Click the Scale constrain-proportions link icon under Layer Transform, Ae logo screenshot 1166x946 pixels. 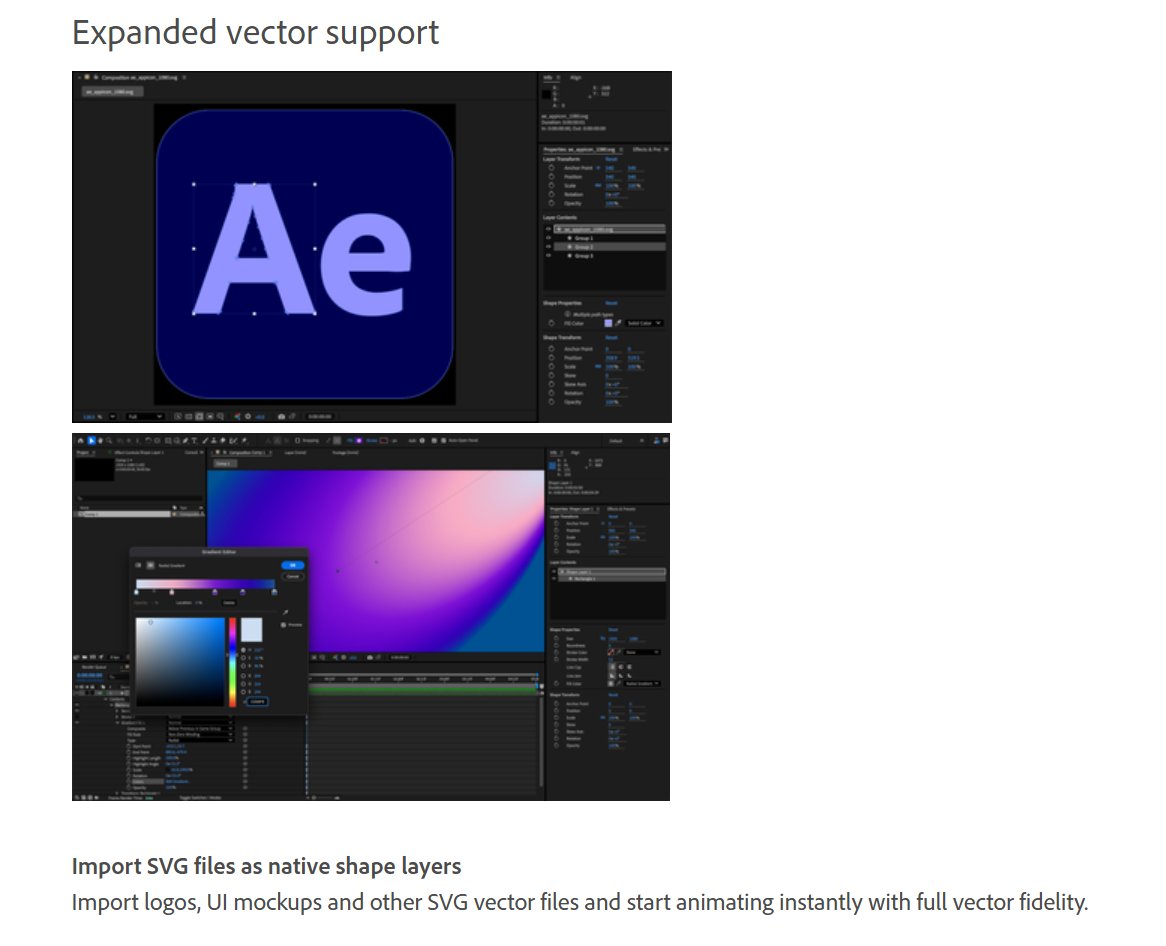coord(598,186)
